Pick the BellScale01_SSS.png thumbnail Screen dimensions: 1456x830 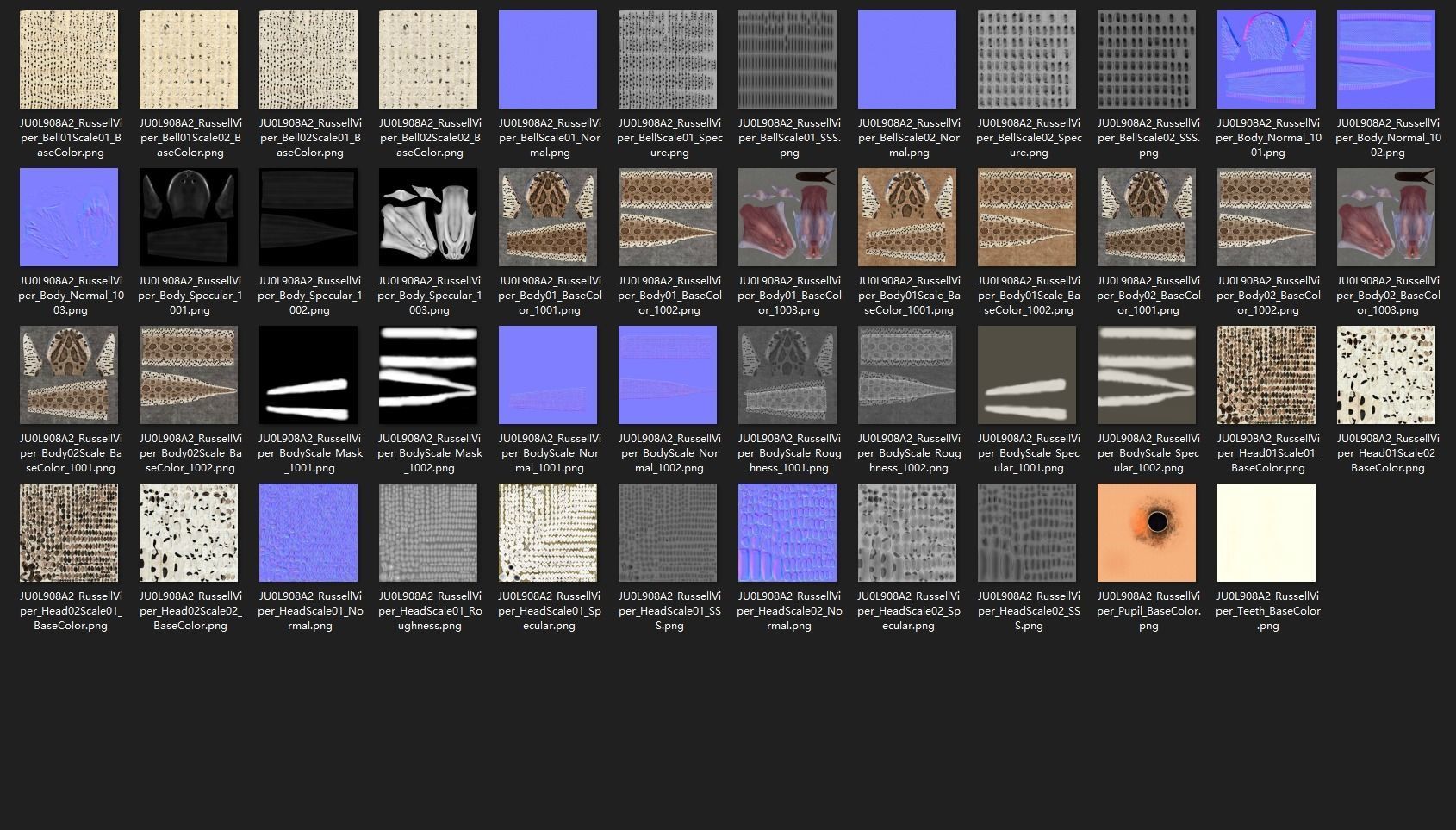coord(787,59)
